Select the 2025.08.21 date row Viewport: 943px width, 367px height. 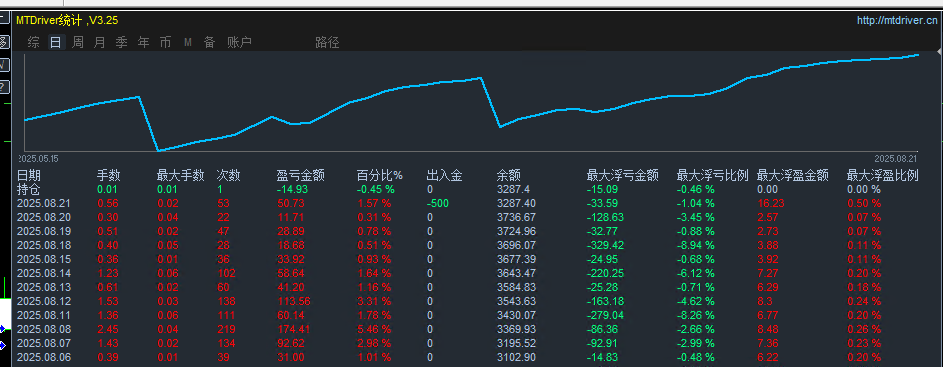coord(45,204)
